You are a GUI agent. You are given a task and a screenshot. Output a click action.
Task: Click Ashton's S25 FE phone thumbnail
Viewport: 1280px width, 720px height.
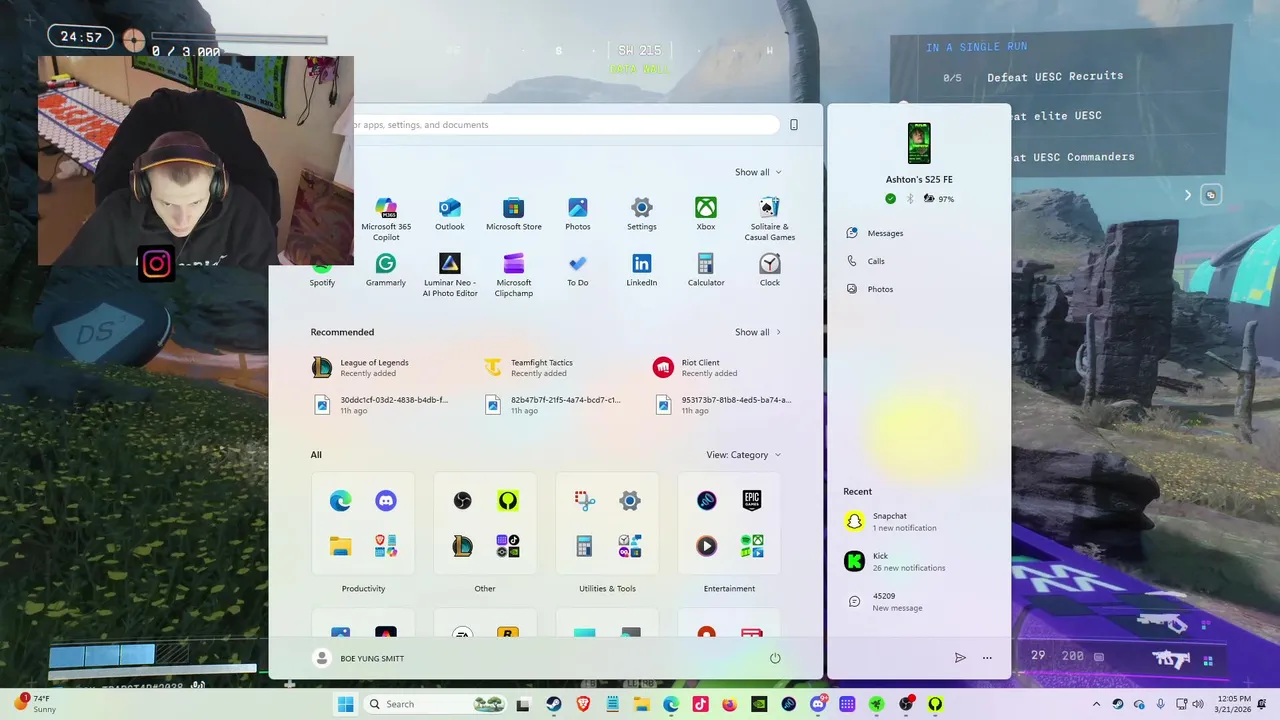tap(919, 143)
